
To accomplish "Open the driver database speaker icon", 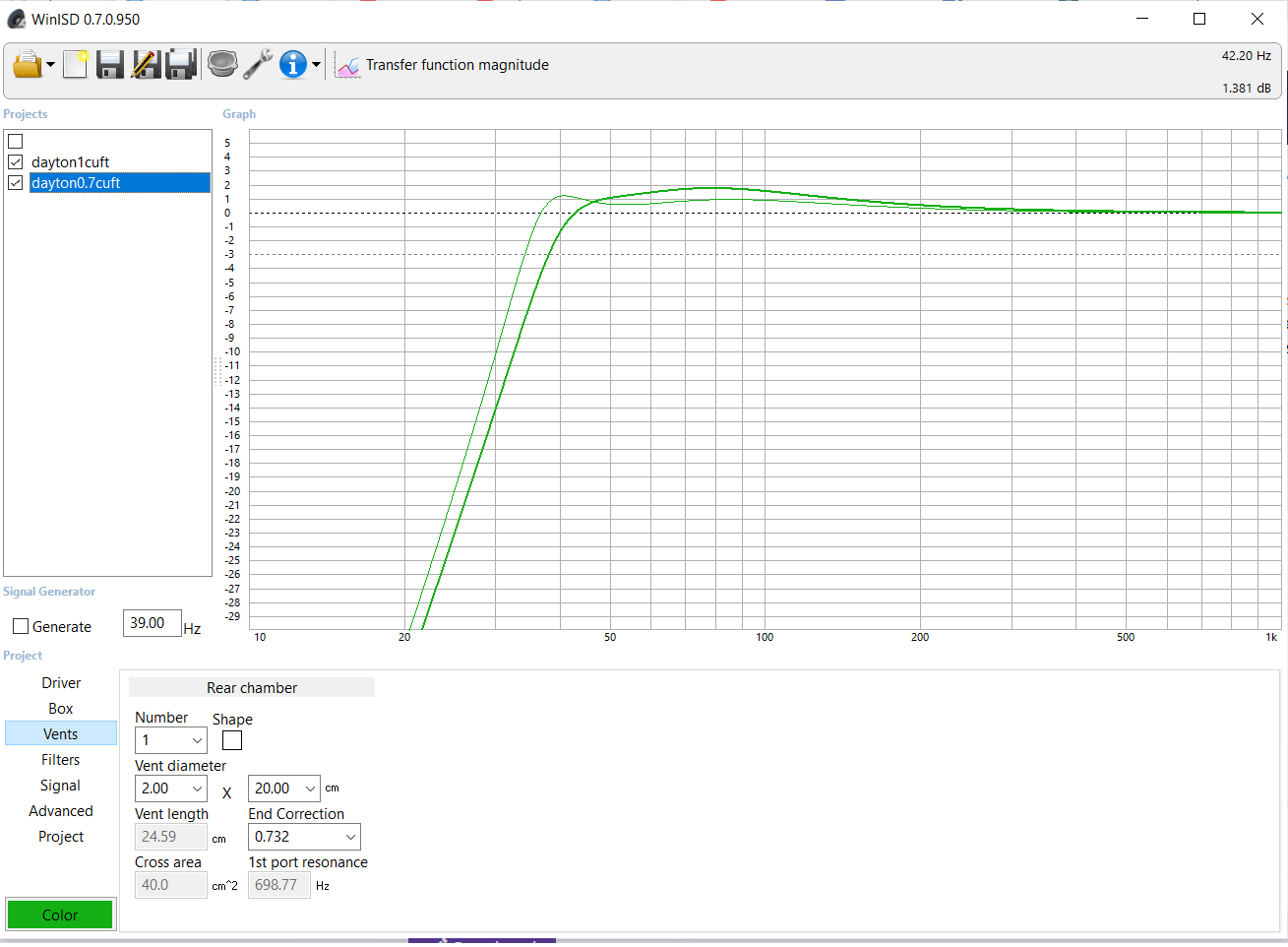I will coord(223,65).
